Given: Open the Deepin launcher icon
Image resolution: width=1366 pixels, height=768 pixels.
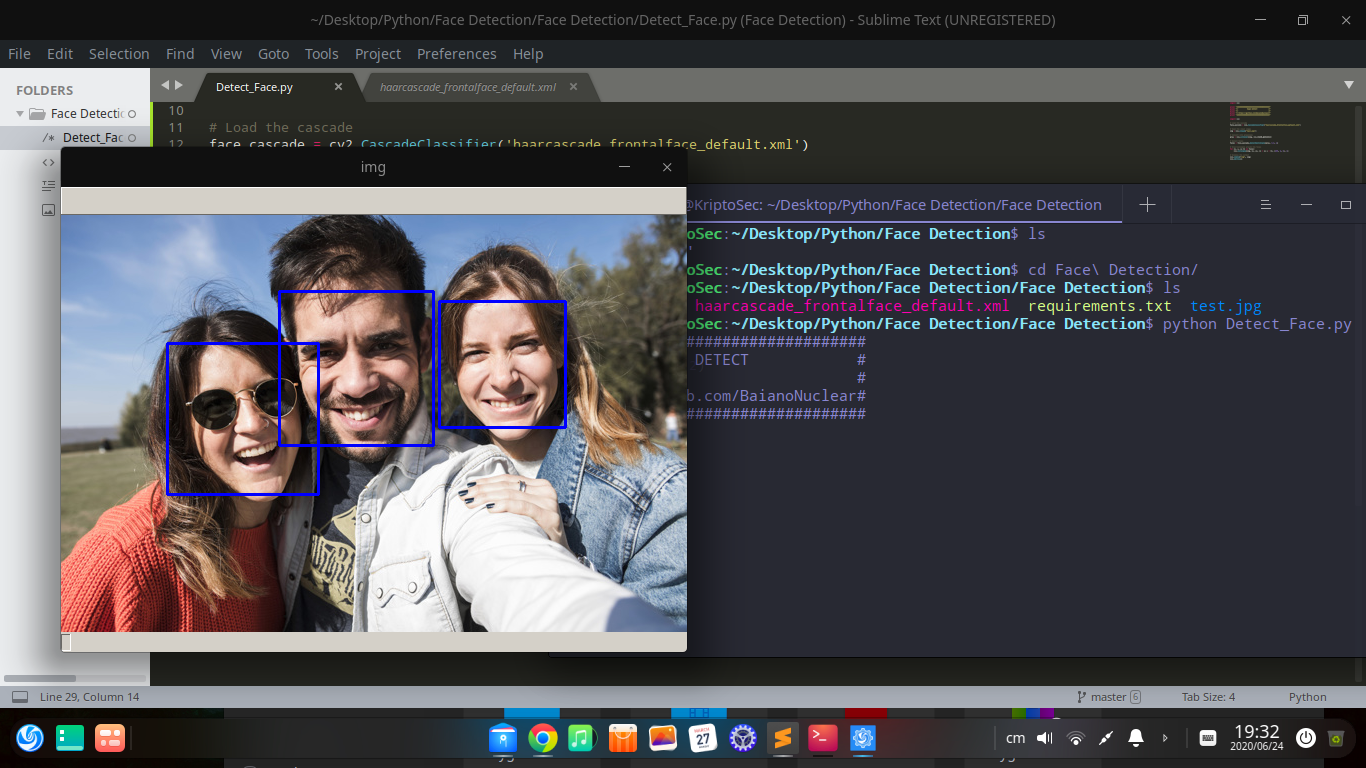Looking at the screenshot, I should point(30,738).
